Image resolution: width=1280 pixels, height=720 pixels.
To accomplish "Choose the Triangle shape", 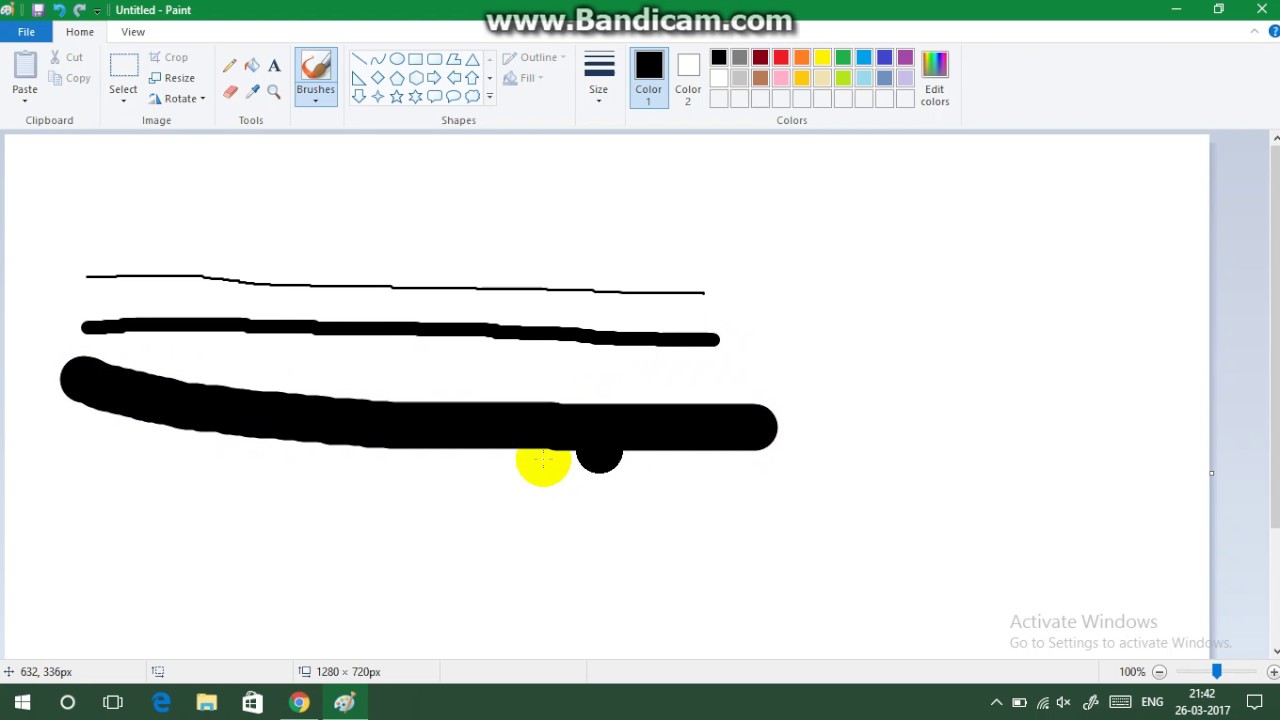I will pyautogui.click(x=473, y=59).
